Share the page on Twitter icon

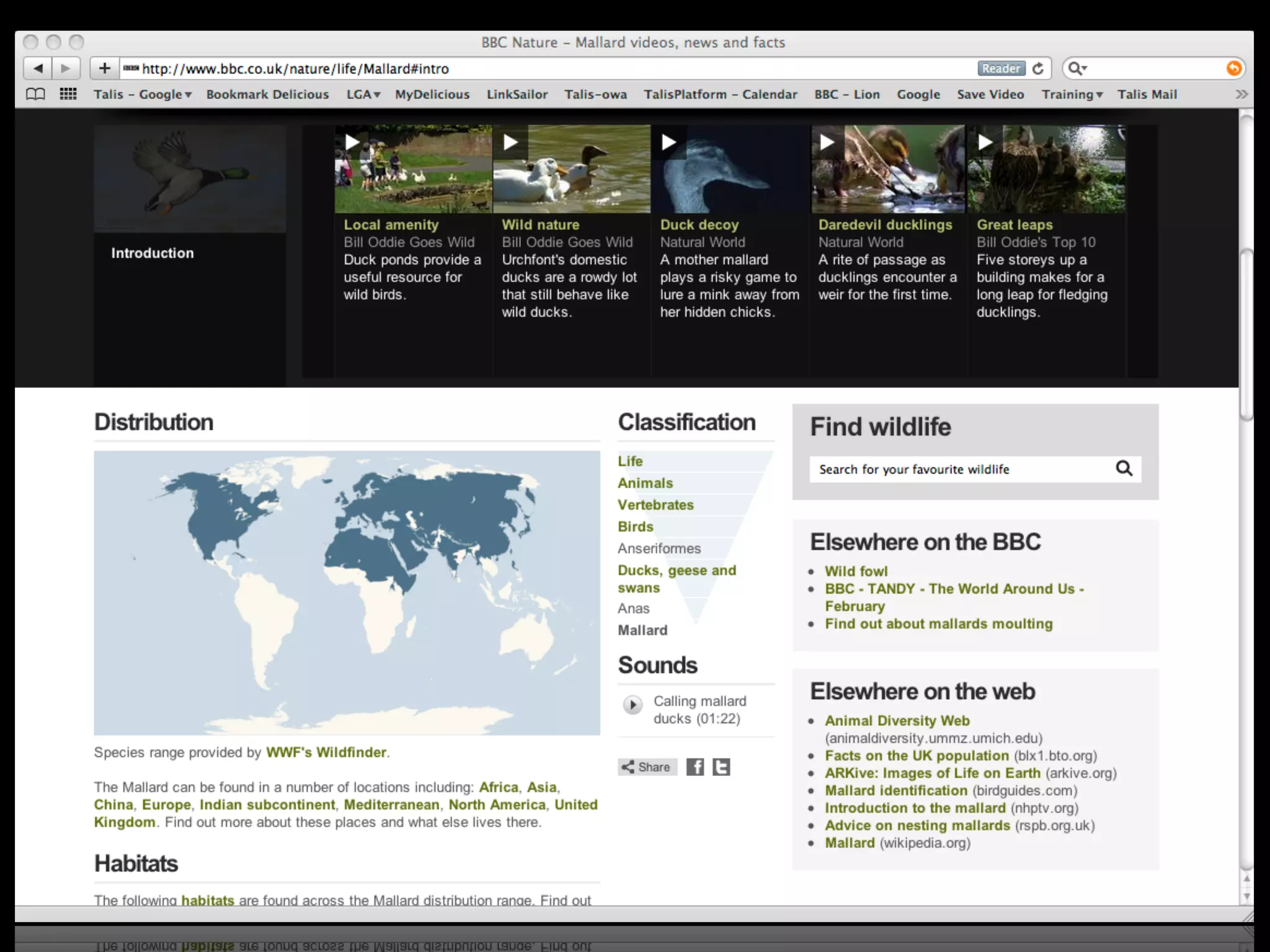click(721, 767)
